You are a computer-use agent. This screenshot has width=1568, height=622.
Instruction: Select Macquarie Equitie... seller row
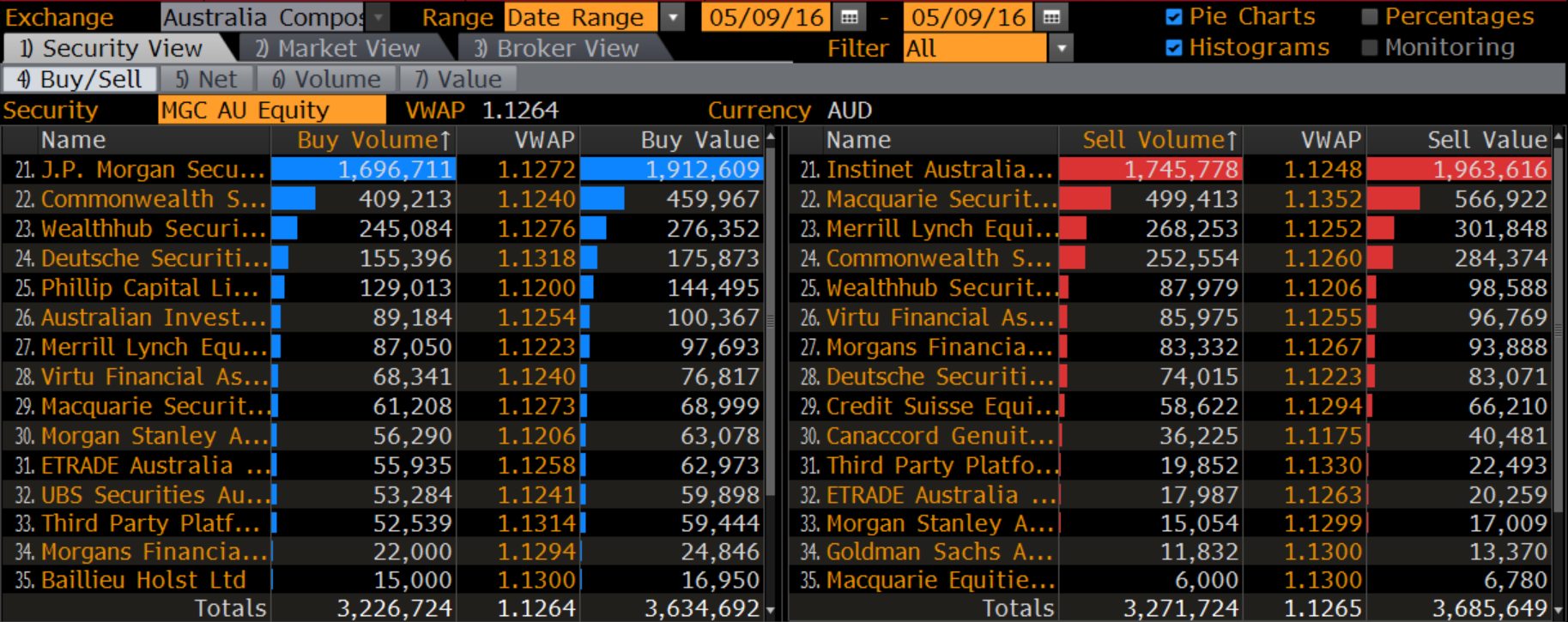(x=1170, y=580)
